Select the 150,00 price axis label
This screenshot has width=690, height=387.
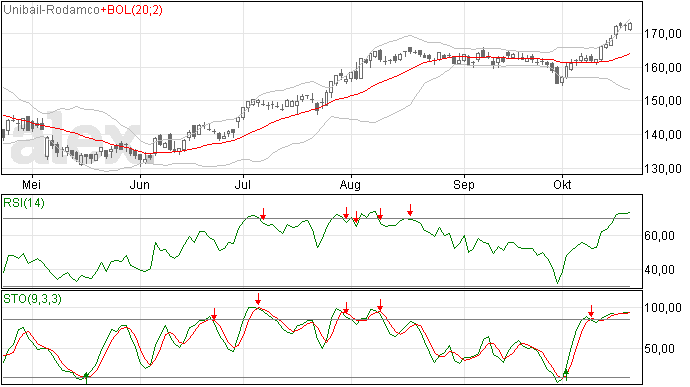(x=663, y=101)
